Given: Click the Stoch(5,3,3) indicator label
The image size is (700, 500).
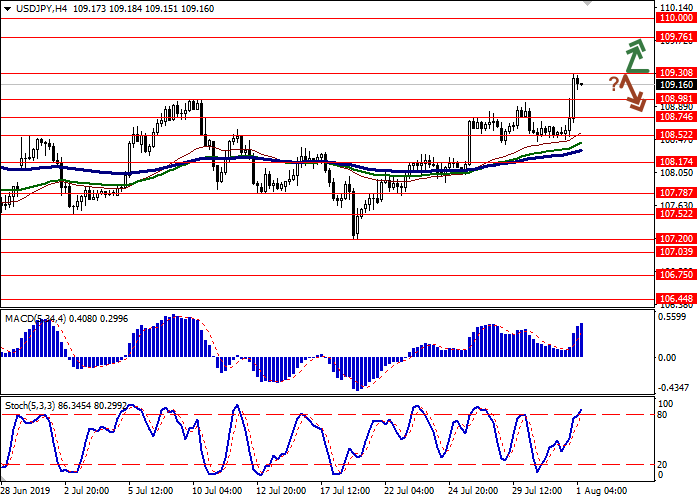Looking at the screenshot, I should pos(30,405).
